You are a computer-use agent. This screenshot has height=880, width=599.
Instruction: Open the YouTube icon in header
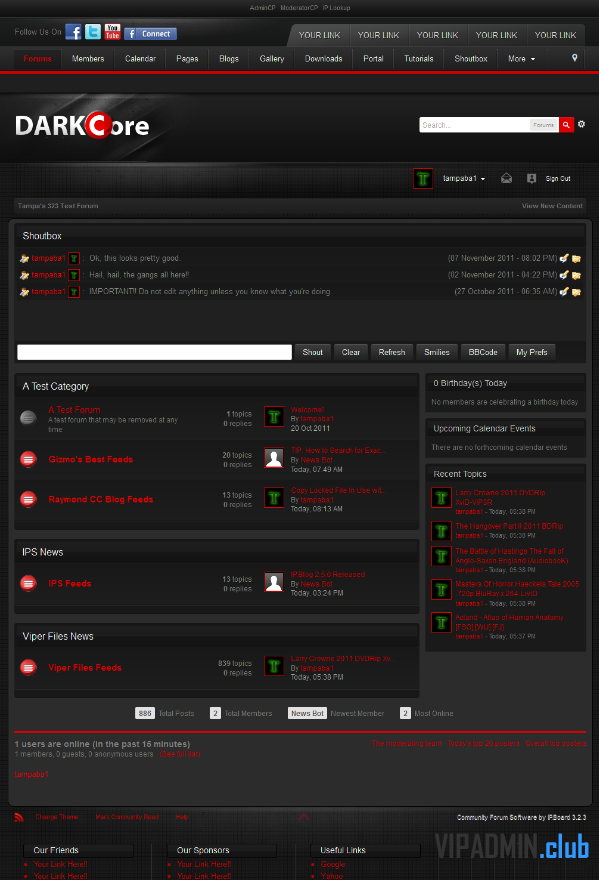[x=112, y=32]
